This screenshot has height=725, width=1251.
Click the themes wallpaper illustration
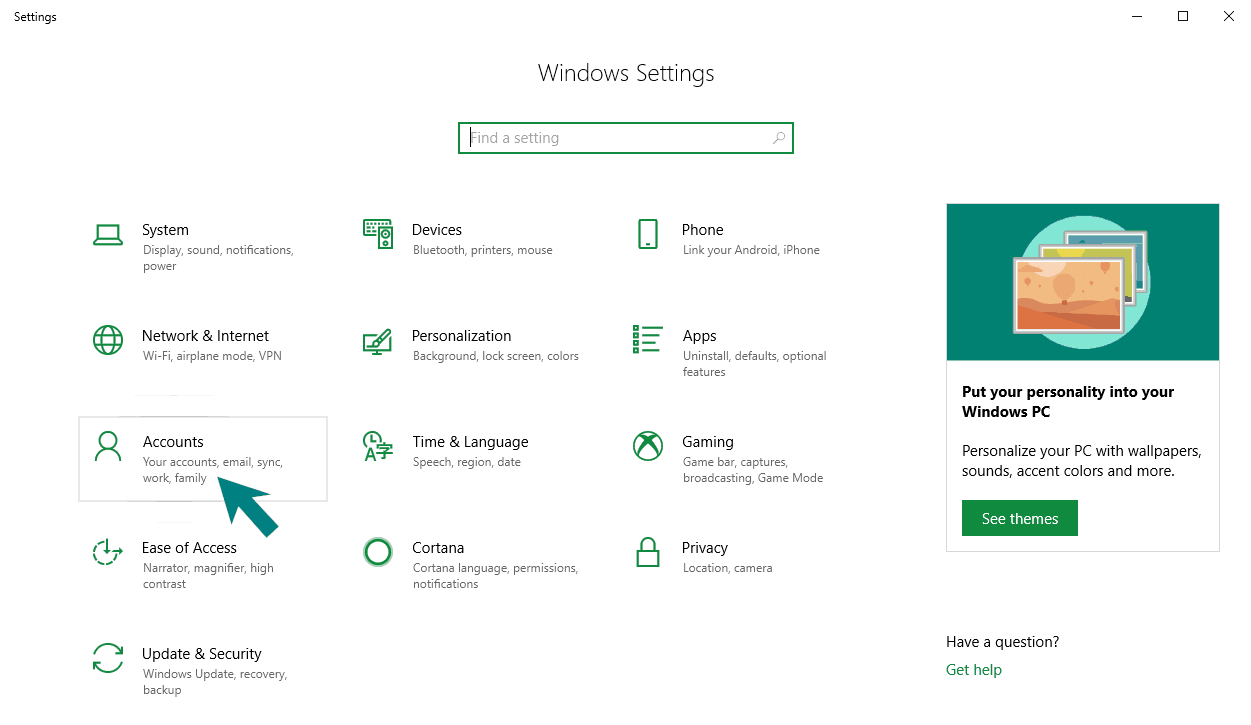[x=1083, y=282]
